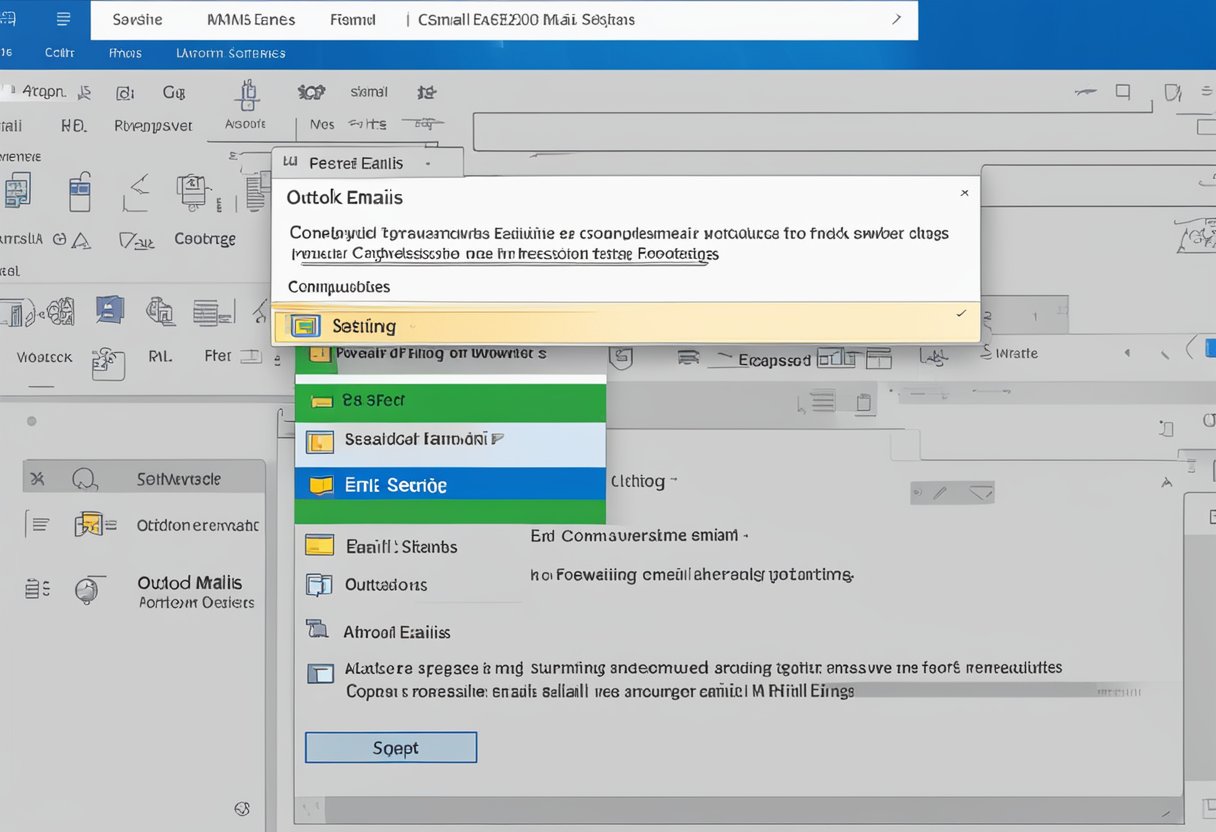Tick the checkbox beside Alatısere message text
1216x832 pixels.
(320, 673)
